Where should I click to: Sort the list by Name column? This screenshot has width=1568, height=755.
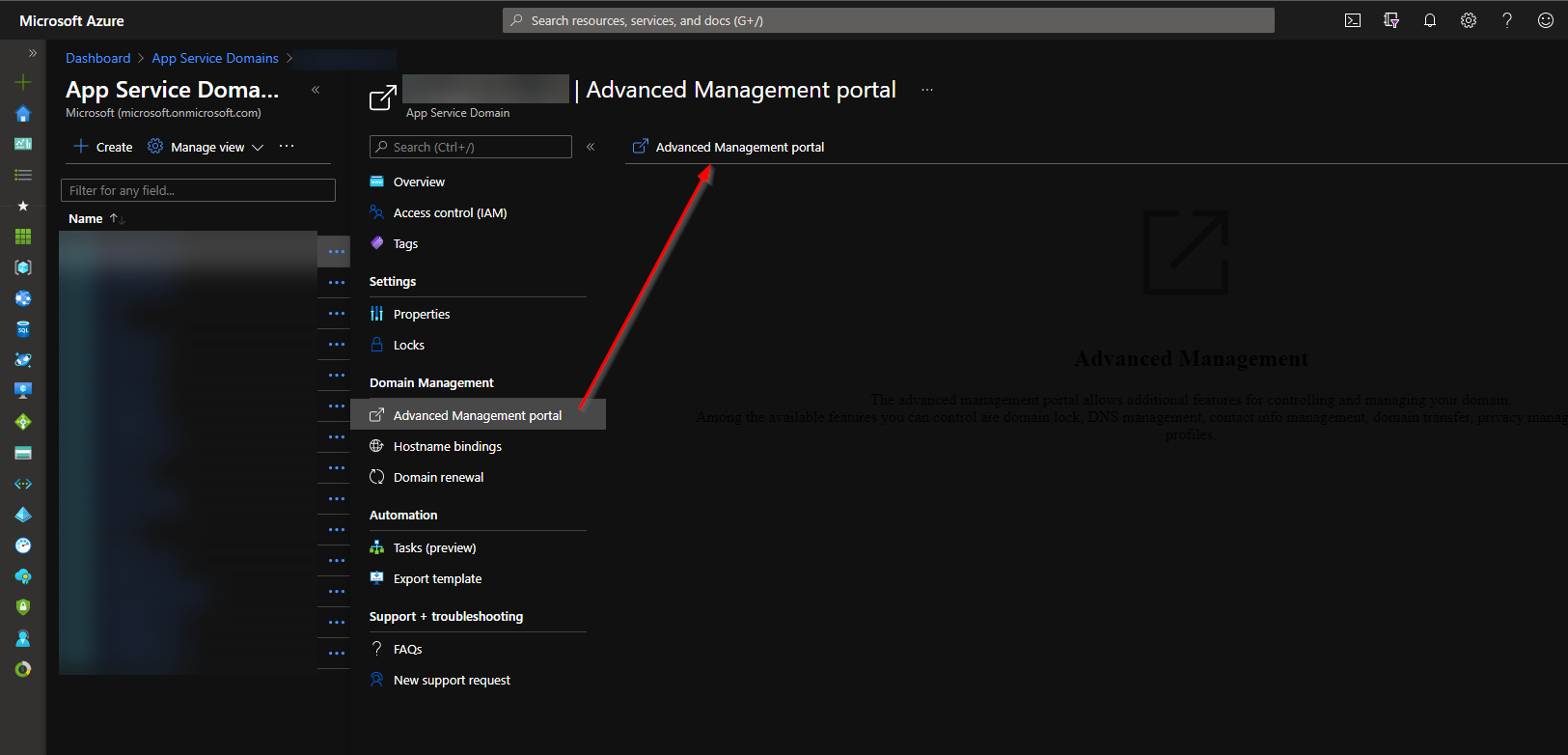coord(96,219)
